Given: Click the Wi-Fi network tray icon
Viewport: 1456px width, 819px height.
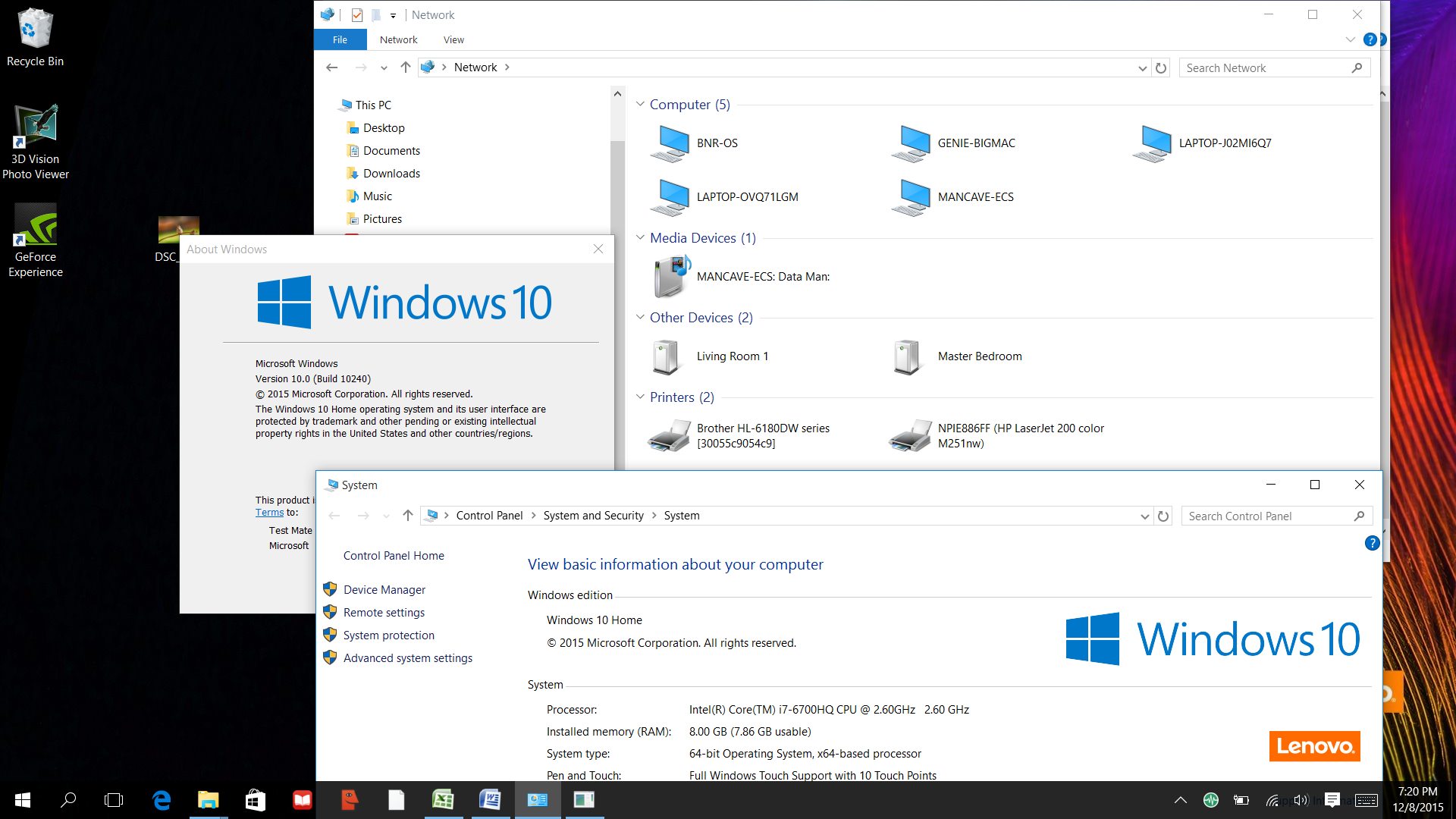Looking at the screenshot, I should coord(1272,800).
